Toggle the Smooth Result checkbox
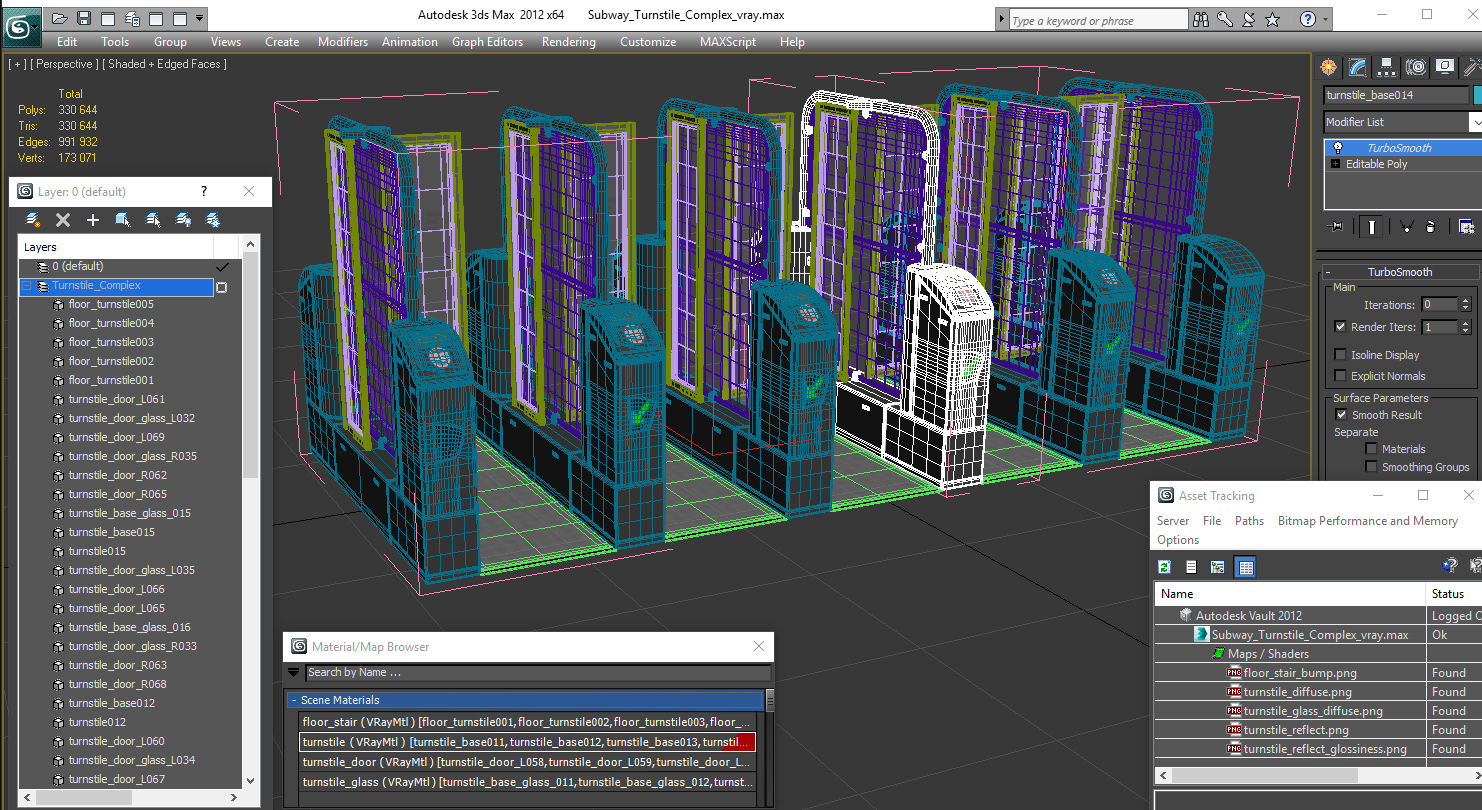The width and height of the screenshot is (1482, 810). pos(1341,415)
